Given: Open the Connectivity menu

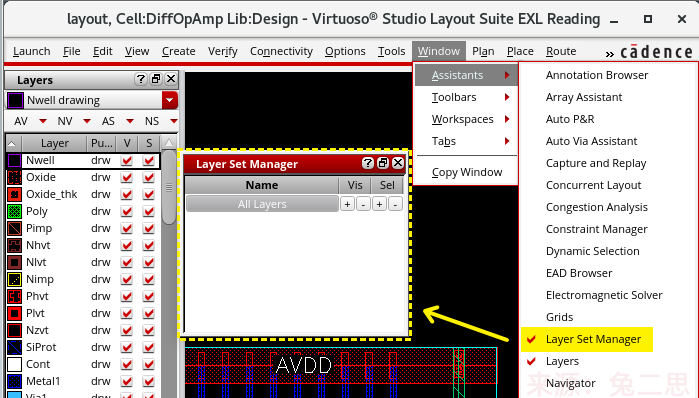Looking at the screenshot, I should (x=281, y=51).
